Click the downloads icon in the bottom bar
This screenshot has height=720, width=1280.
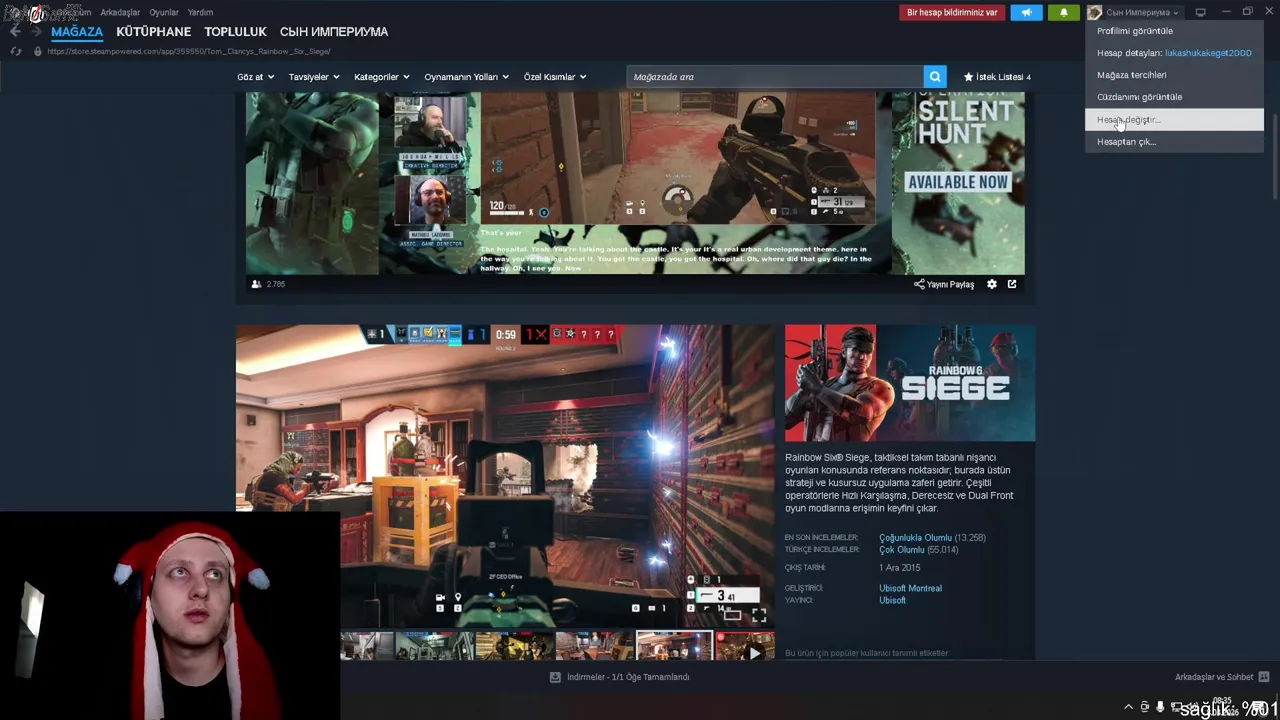pos(555,677)
